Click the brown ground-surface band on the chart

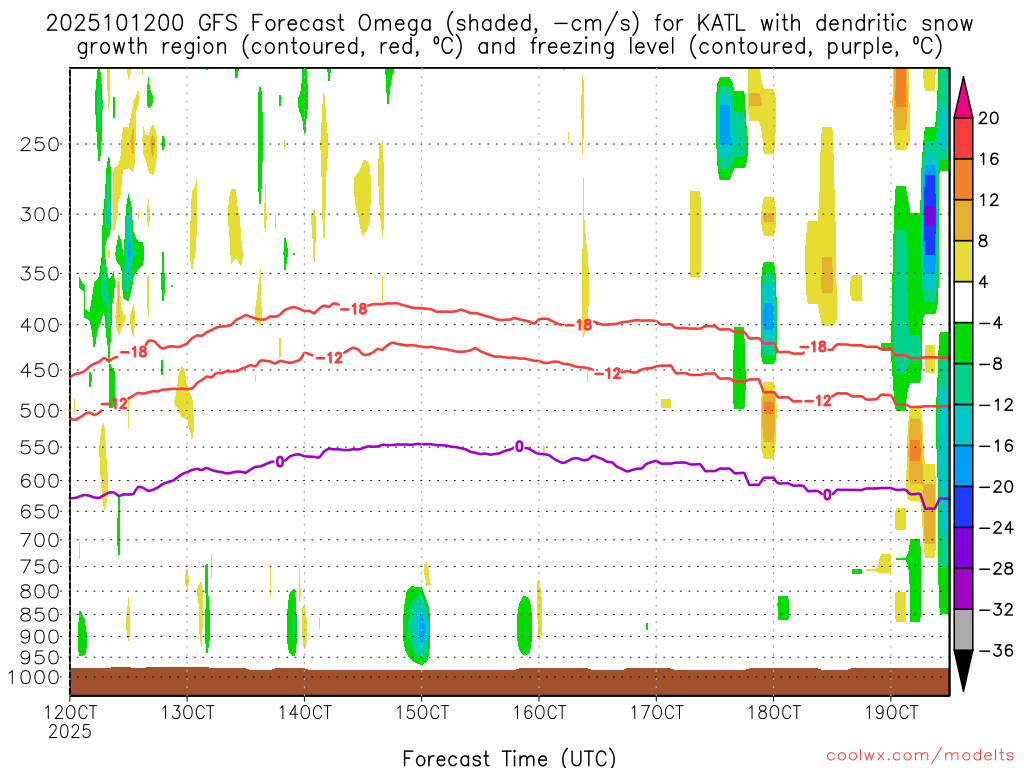click(509, 682)
